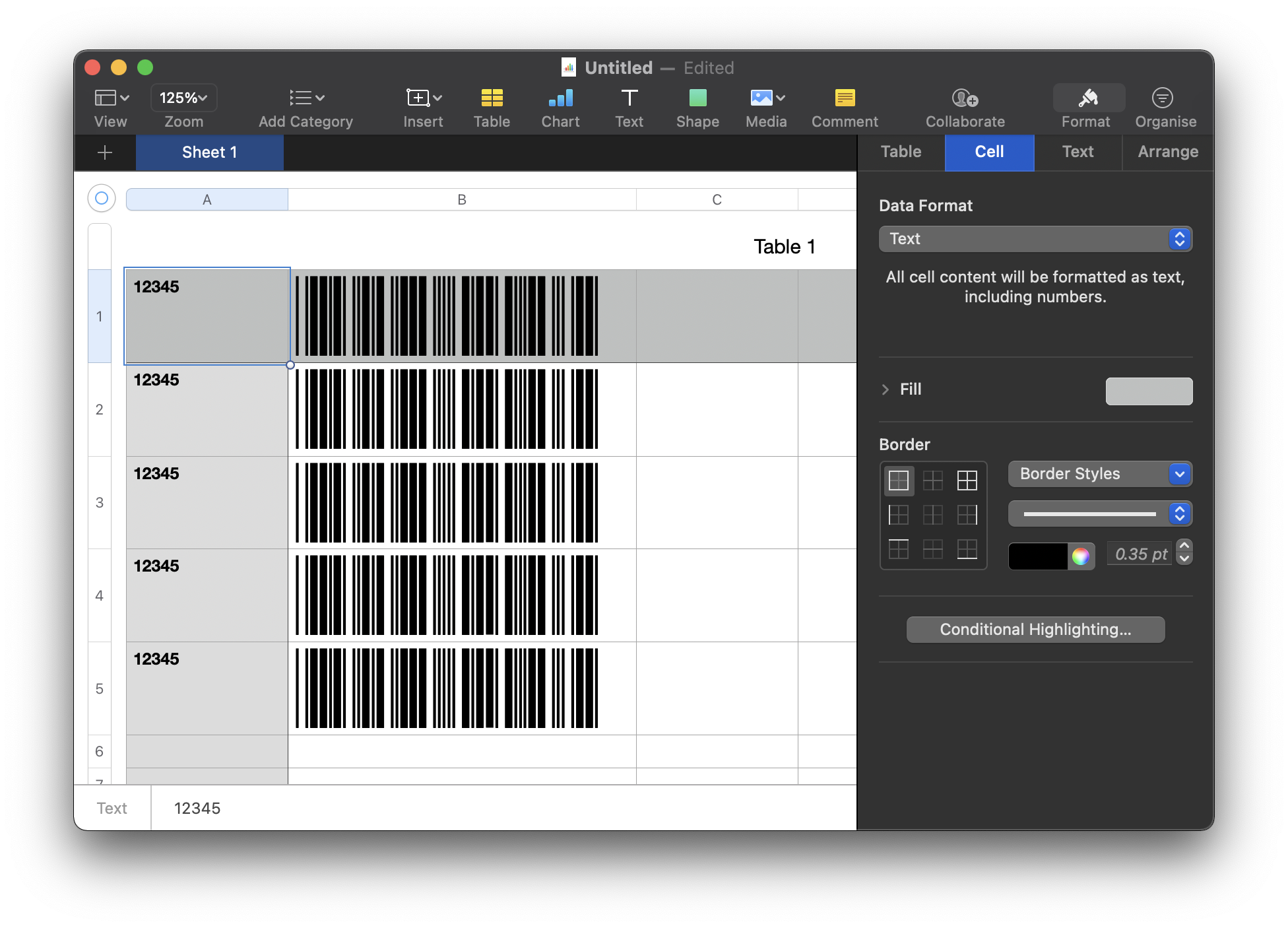Image resolution: width=1288 pixels, height=928 pixels.
Task: Click the black border colour well
Action: pyautogui.click(x=1038, y=556)
